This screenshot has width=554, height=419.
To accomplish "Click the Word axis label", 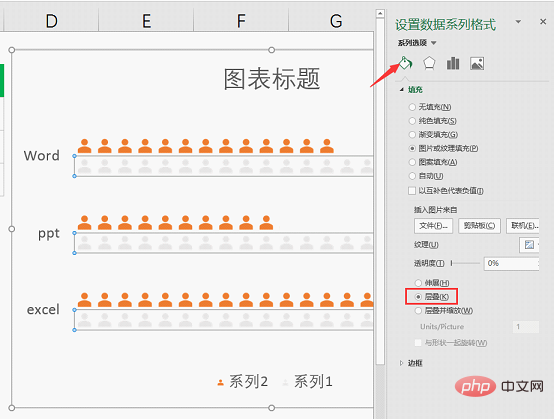I will [x=42, y=156].
